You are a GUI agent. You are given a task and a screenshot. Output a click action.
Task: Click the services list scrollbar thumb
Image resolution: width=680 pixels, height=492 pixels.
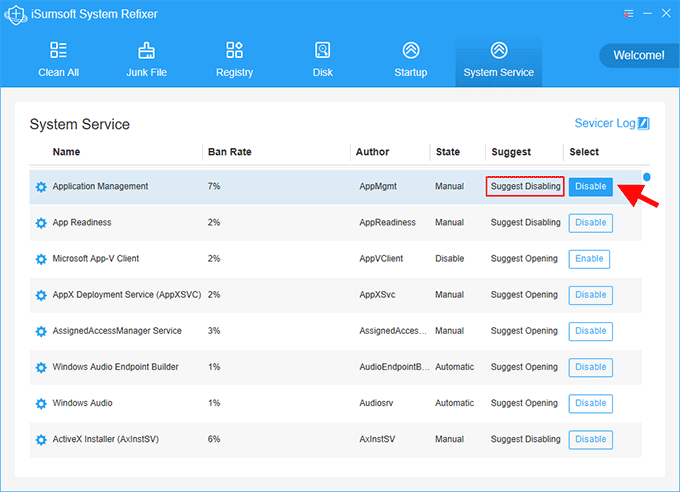coord(647,177)
